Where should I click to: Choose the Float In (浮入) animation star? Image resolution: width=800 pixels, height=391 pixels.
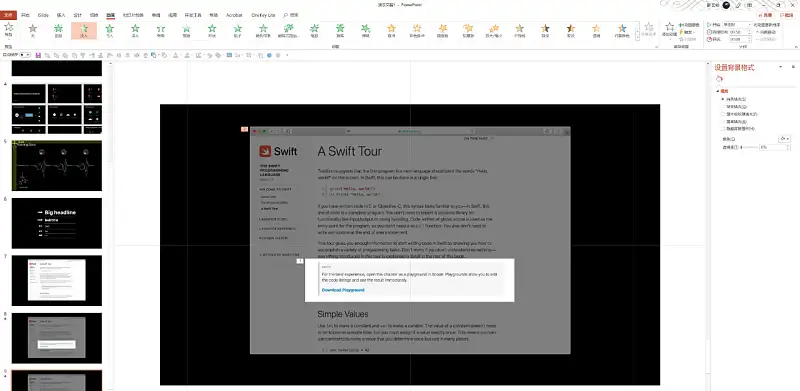[135, 31]
